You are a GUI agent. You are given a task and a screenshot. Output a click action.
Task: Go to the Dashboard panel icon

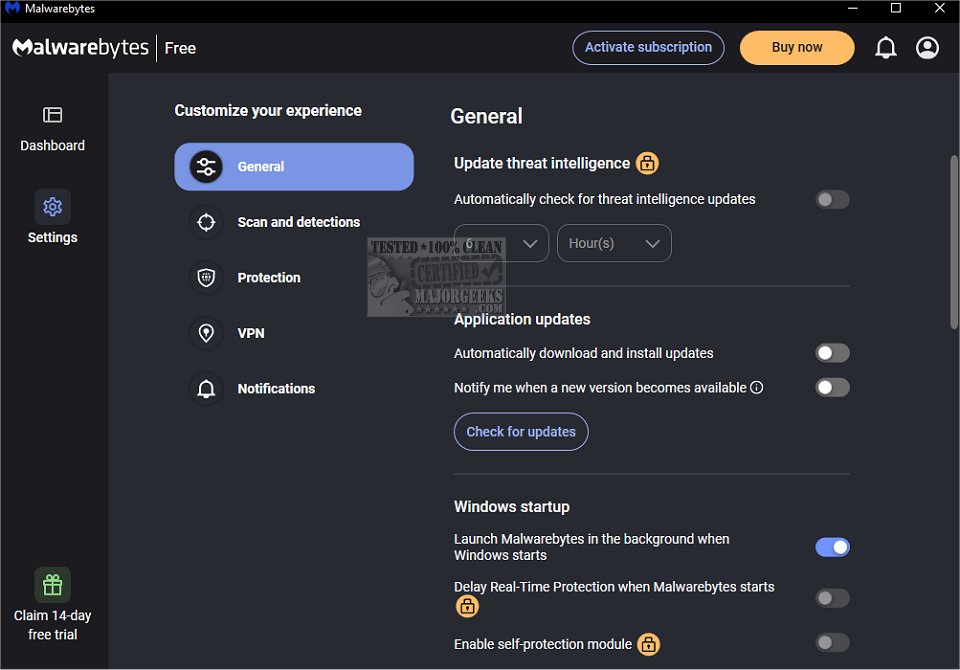[53, 116]
